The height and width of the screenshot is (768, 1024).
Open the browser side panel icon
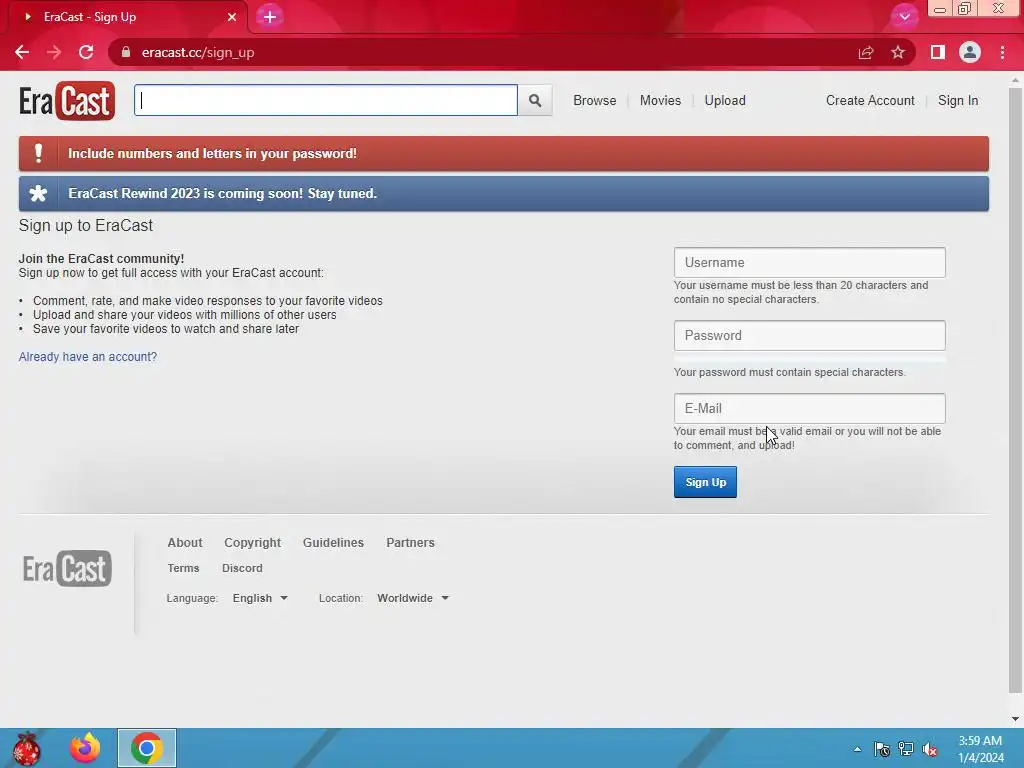click(938, 52)
